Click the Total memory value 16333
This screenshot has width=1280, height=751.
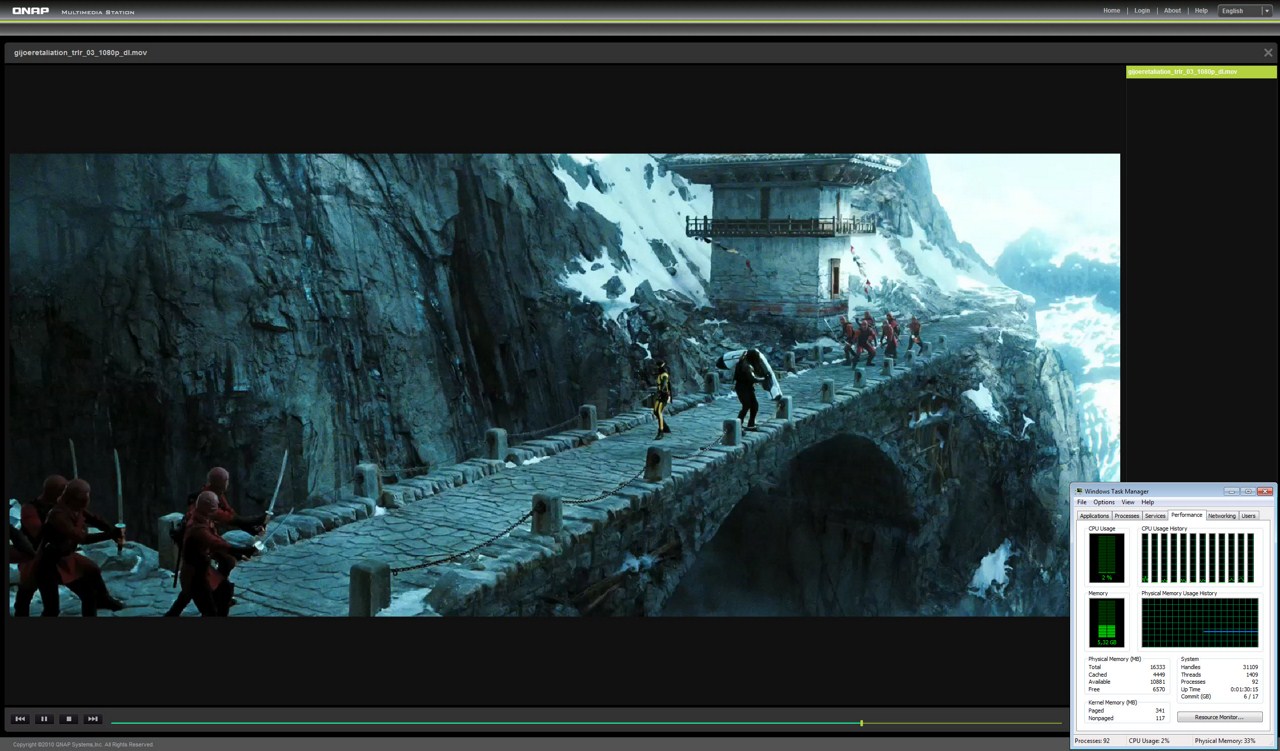[x=1157, y=667]
